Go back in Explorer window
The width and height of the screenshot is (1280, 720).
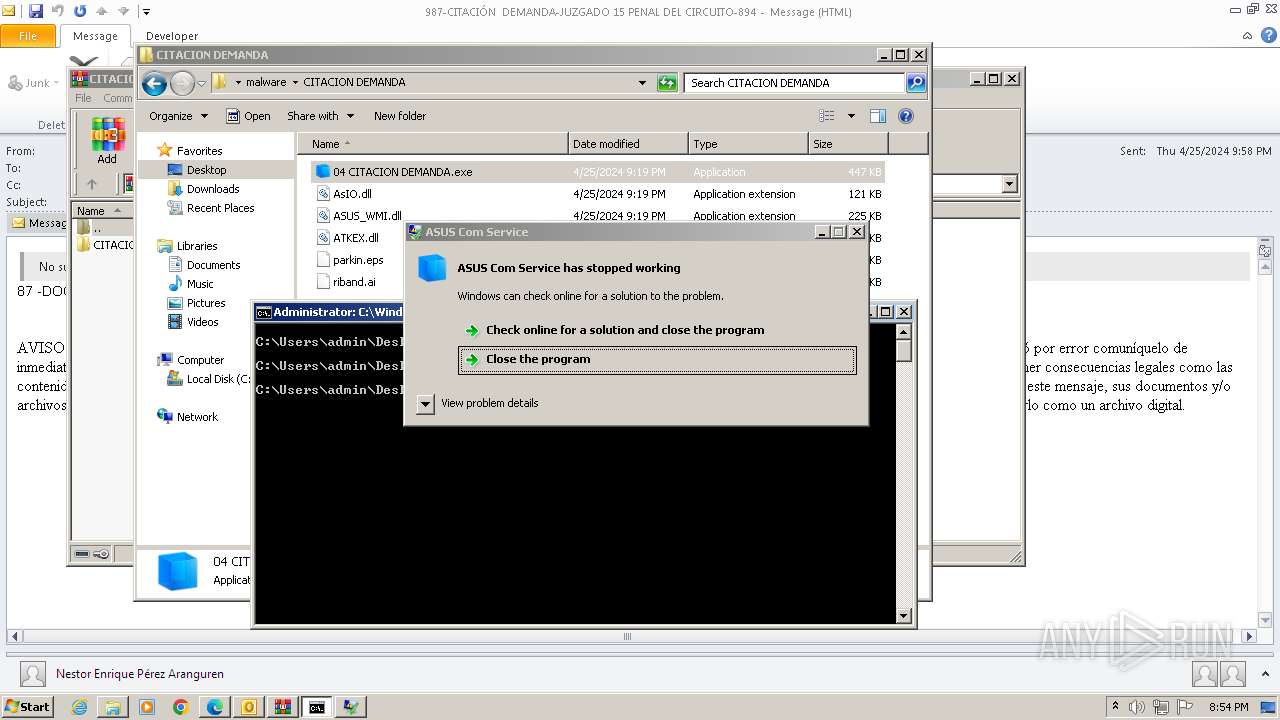click(154, 83)
